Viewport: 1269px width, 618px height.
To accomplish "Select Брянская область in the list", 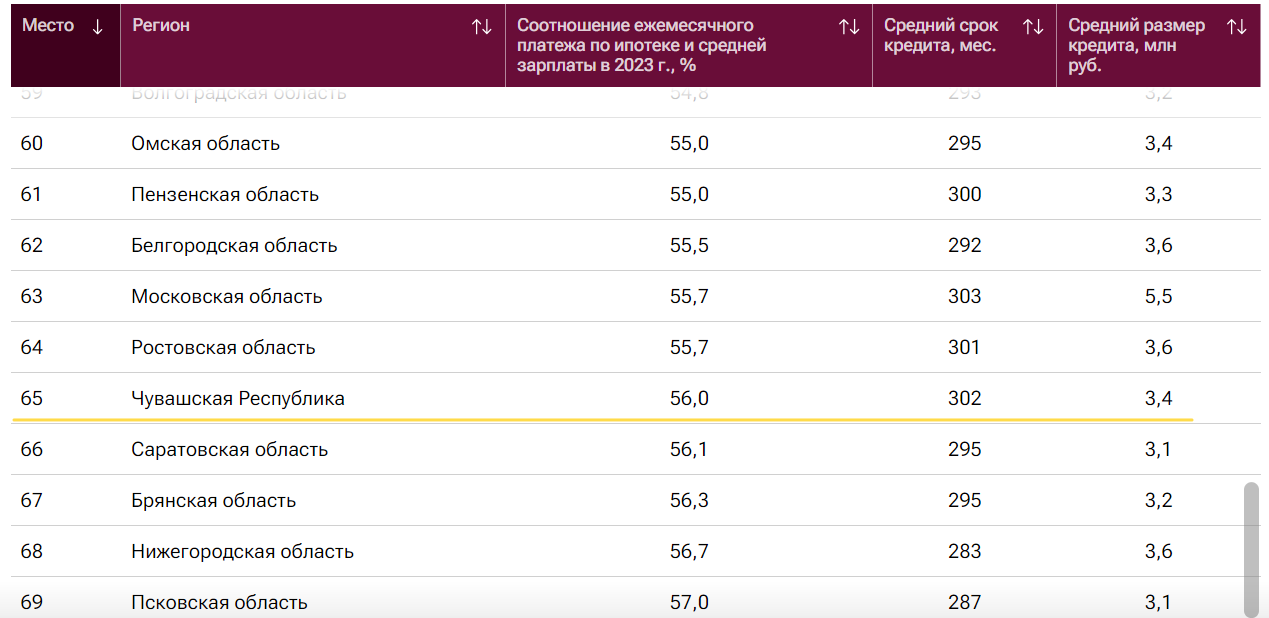I will 213,501.
